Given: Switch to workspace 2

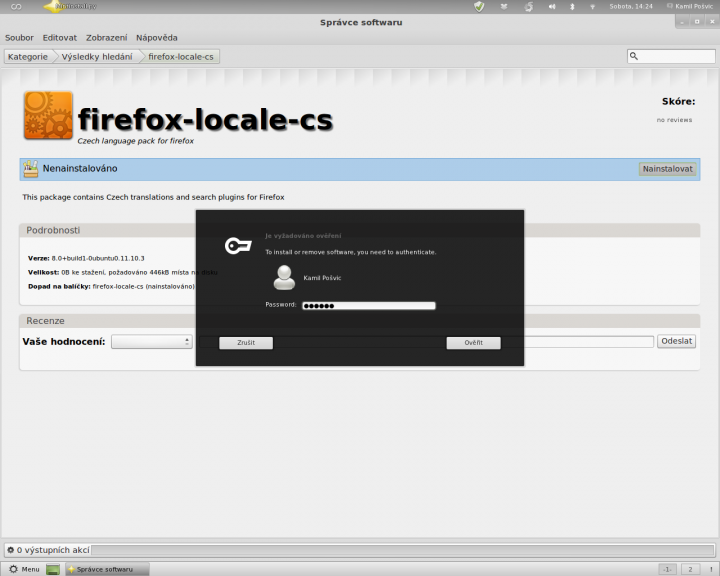Looking at the screenshot, I should pyautogui.click(x=690, y=569).
